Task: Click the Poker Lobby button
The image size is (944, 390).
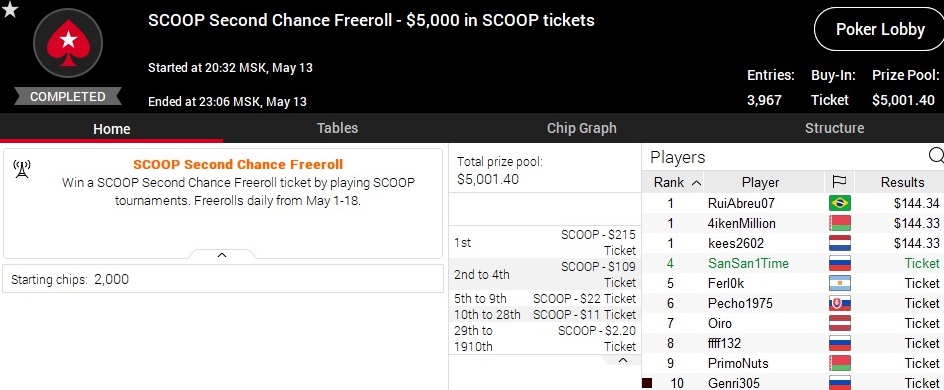Action: point(880,29)
